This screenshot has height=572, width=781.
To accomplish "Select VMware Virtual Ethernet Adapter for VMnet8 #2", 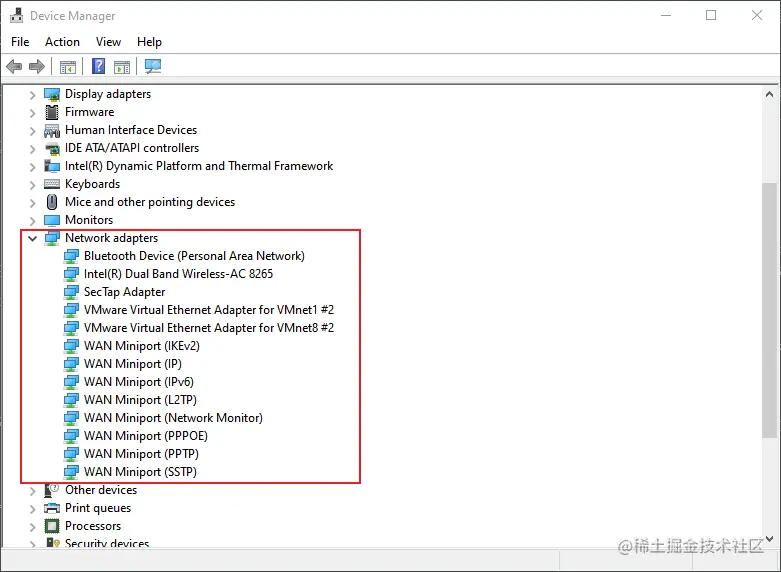I will pos(209,328).
